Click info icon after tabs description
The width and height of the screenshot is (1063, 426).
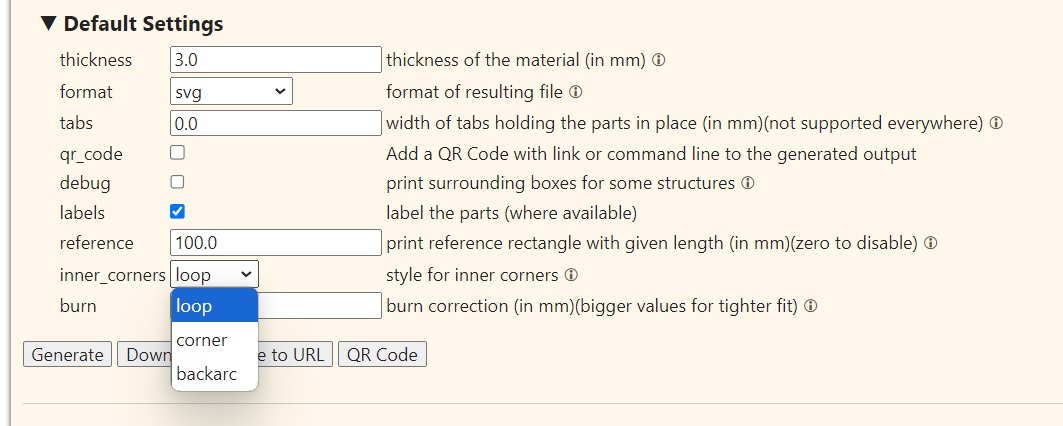[x=996, y=123]
